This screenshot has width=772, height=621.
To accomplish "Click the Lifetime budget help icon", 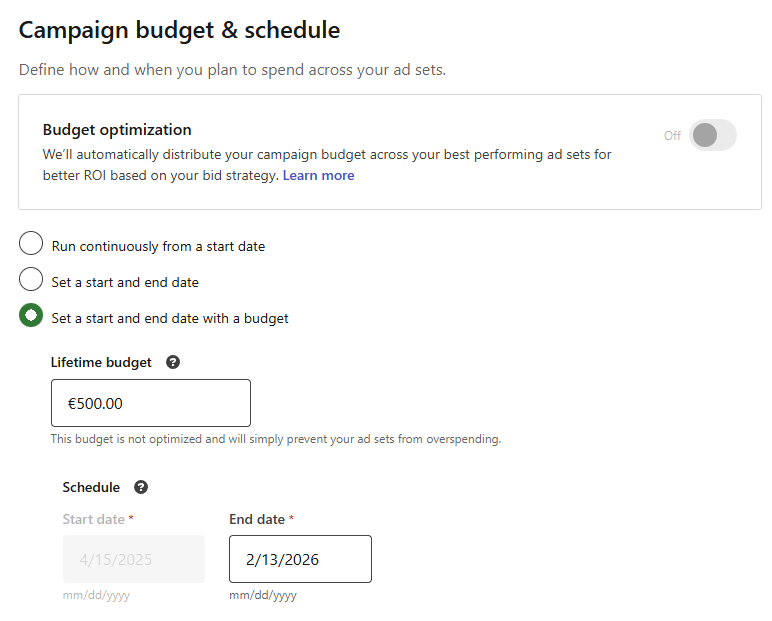I will (x=173, y=362).
